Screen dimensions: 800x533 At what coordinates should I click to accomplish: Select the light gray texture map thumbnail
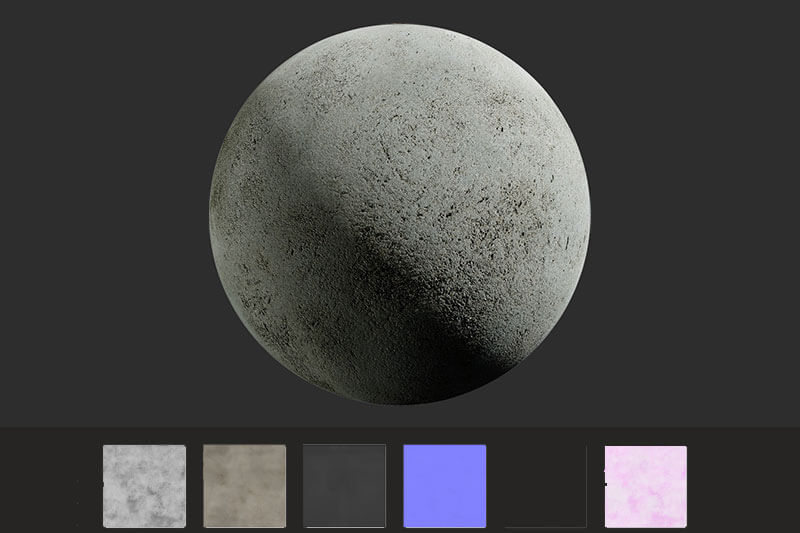click(144, 486)
